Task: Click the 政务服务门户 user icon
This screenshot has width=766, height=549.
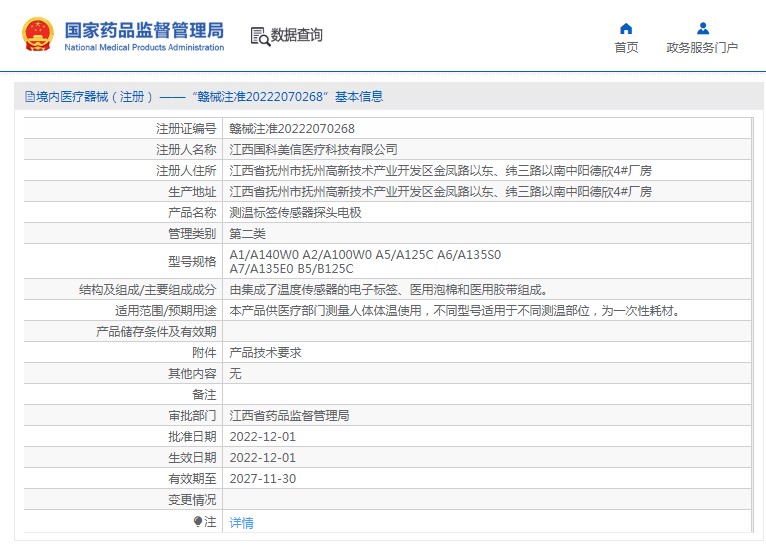Action: coord(702,28)
